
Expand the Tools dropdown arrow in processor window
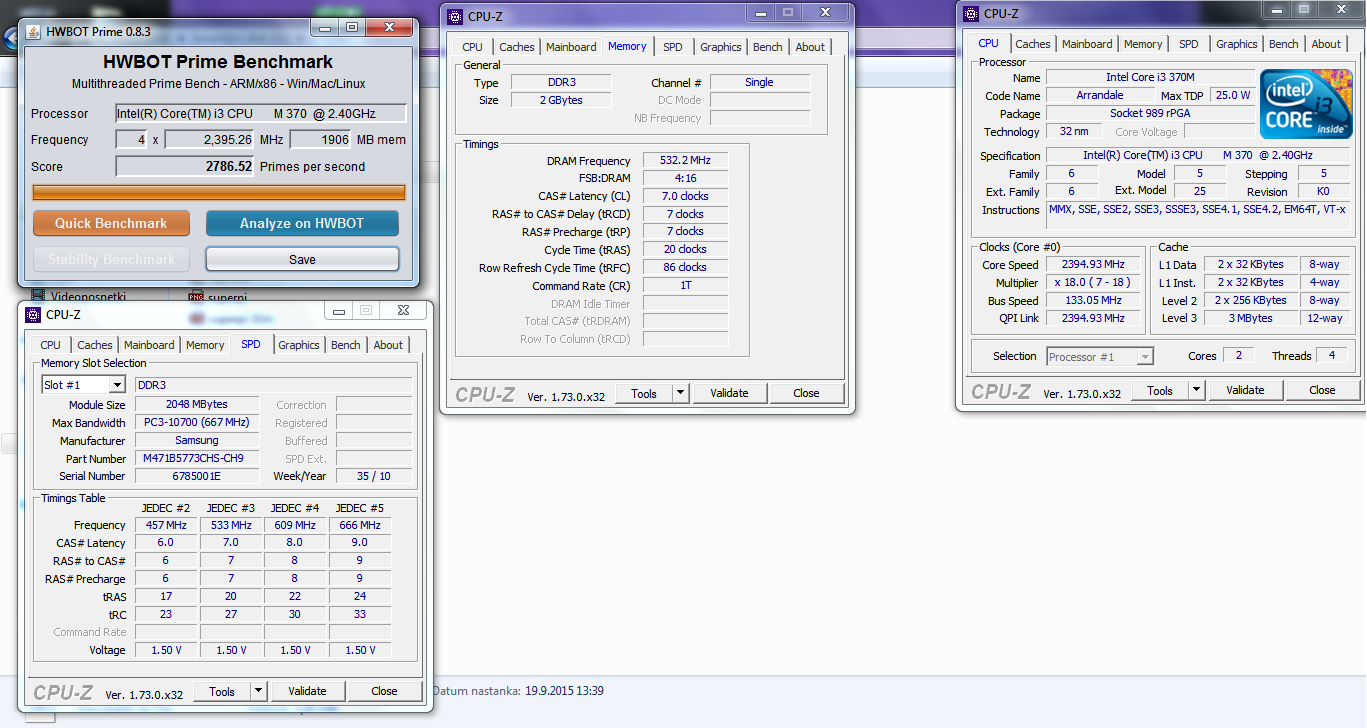click(x=1197, y=390)
